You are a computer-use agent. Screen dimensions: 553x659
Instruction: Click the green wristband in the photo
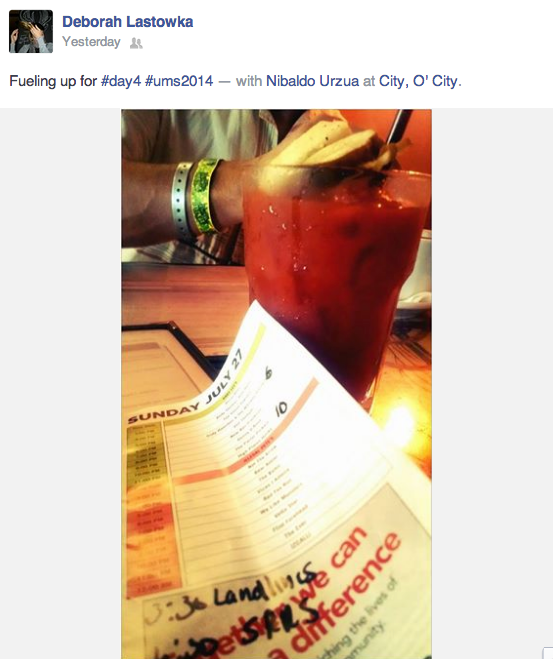(205, 195)
